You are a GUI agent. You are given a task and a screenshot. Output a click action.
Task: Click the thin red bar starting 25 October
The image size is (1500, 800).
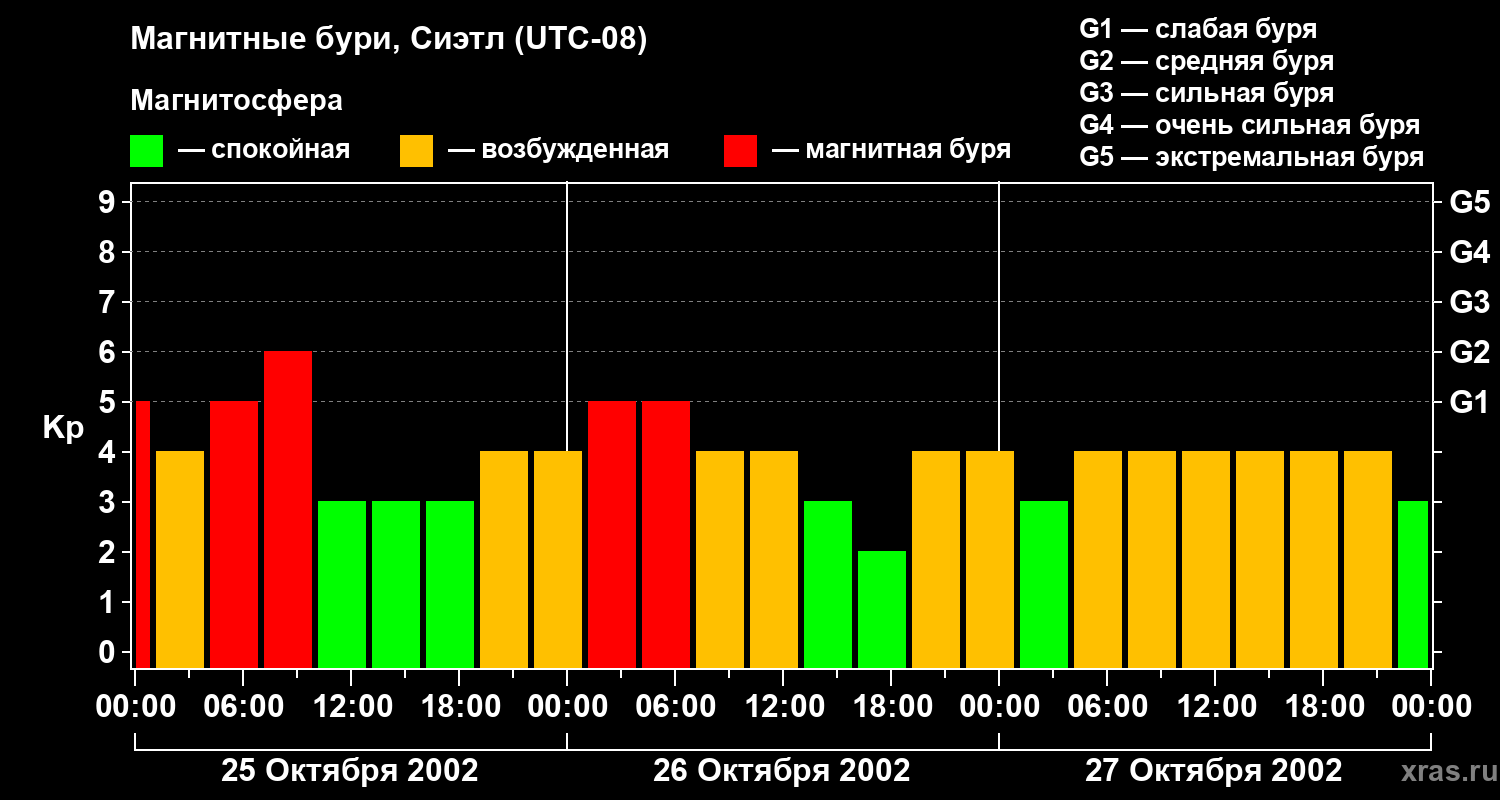[x=142, y=535]
